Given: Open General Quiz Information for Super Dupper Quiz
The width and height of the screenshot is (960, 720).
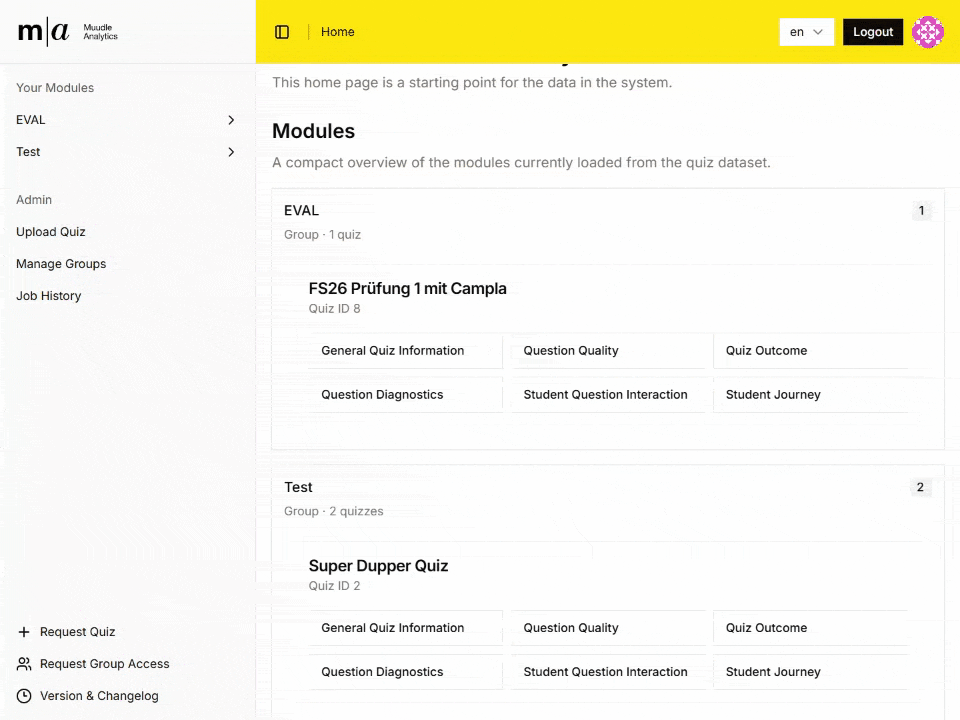Looking at the screenshot, I should click(x=405, y=628).
